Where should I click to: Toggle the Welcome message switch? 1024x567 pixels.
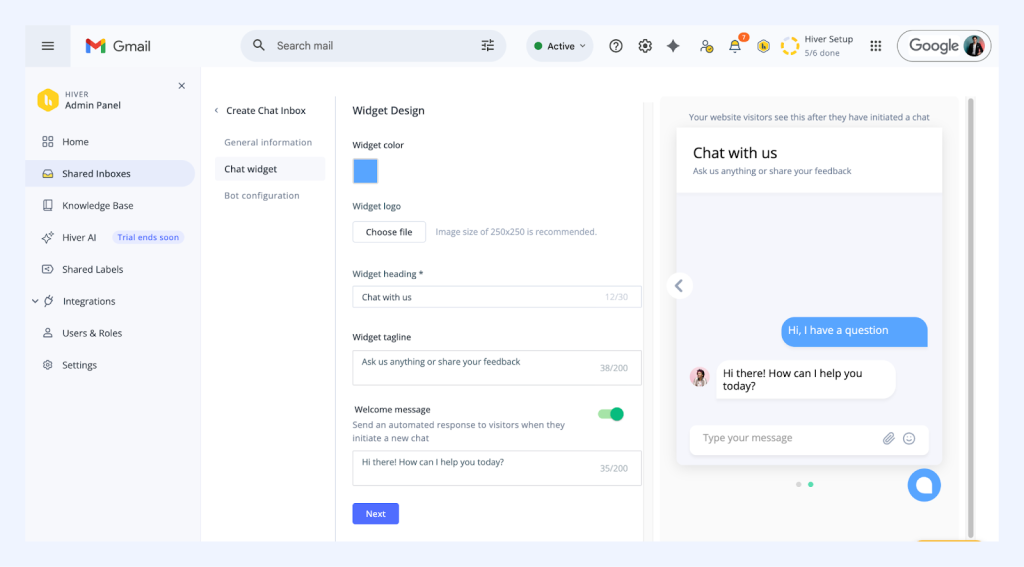click(x=611, y=414)
